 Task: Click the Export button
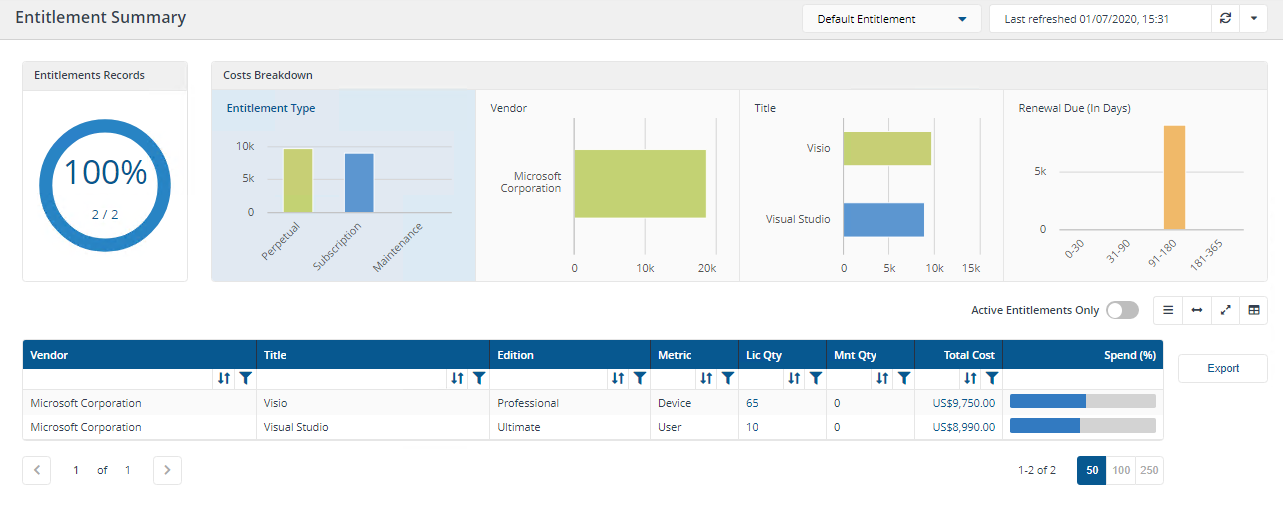(x=1222, y=368)
